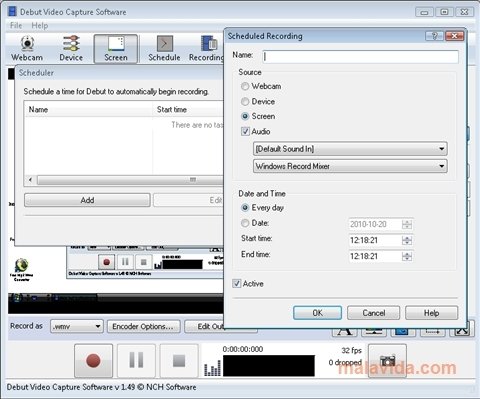Image resolution: width=480 pixels, height=399 pixels.
Task: Cancel the Scheduled Recording dialog
Action: click(x=373, y=313)
